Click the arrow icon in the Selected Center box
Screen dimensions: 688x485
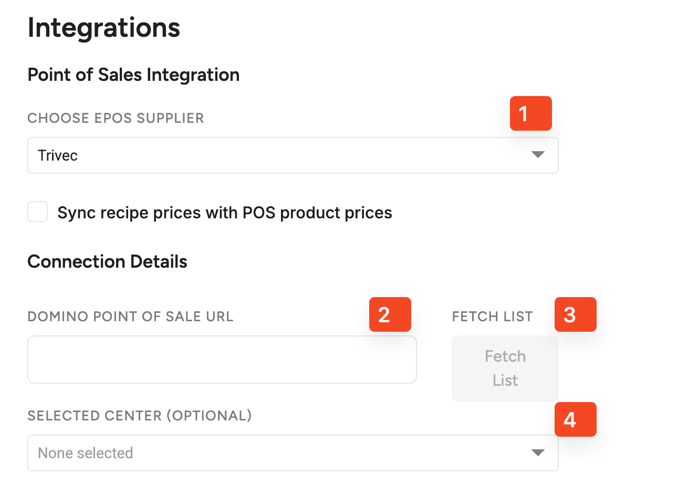(x=538, y=453)
